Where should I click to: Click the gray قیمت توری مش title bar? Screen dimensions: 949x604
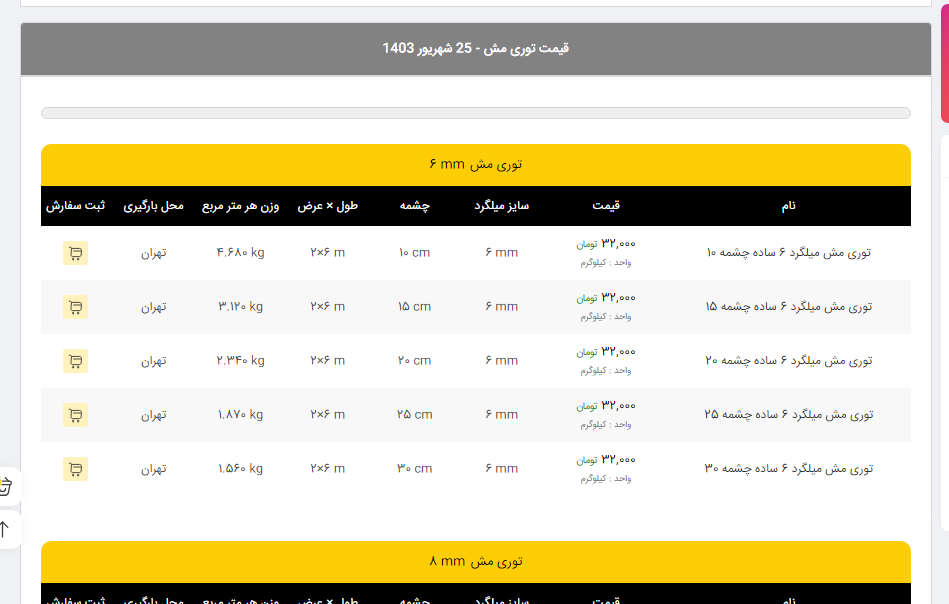pyautogui.click(x=476, y=49)
